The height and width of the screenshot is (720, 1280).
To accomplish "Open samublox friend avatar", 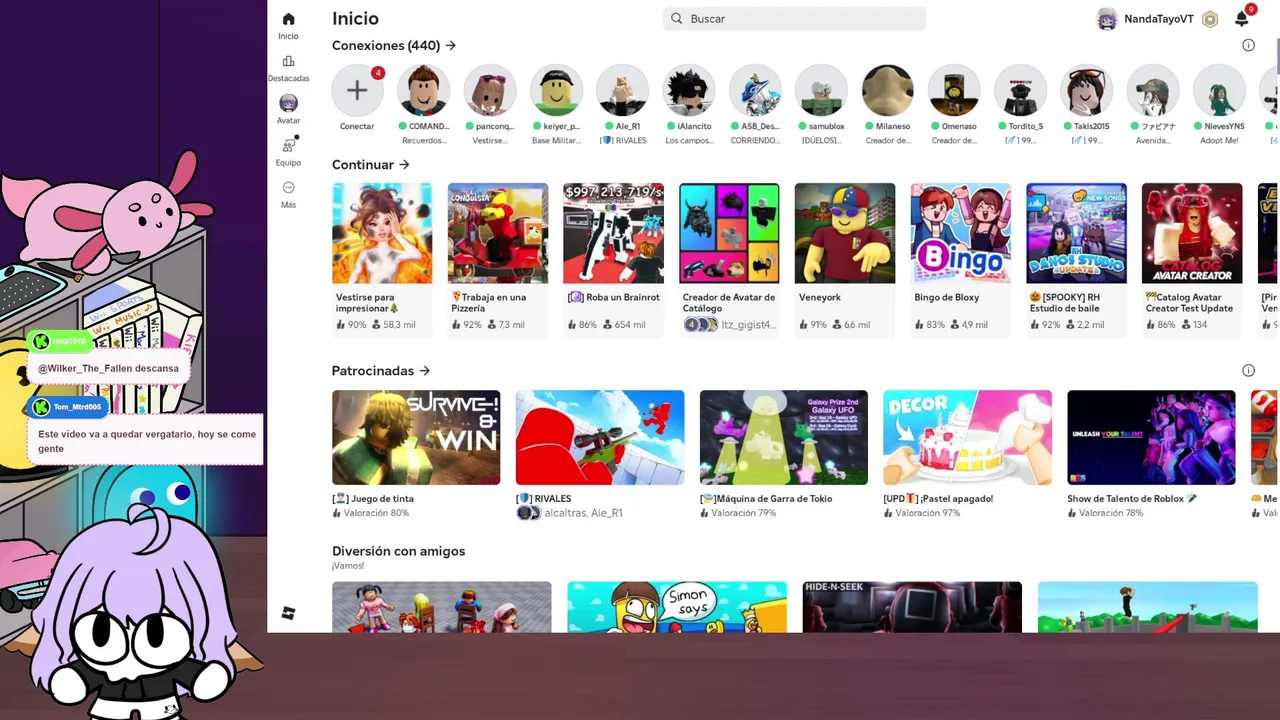I will pyautogui.click(x=821, y=91).
